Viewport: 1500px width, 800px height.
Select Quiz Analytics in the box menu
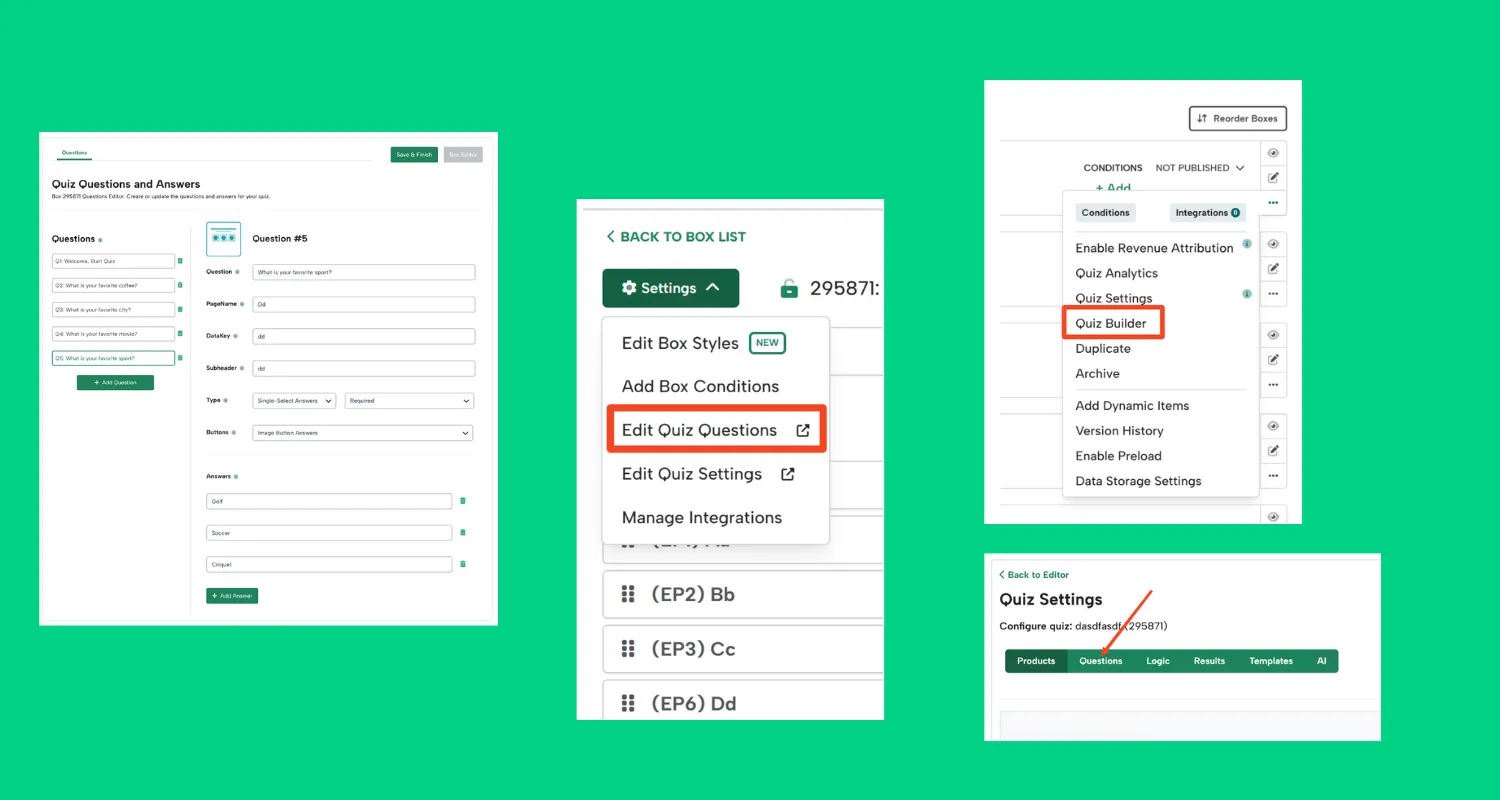tap(1116, 273)
